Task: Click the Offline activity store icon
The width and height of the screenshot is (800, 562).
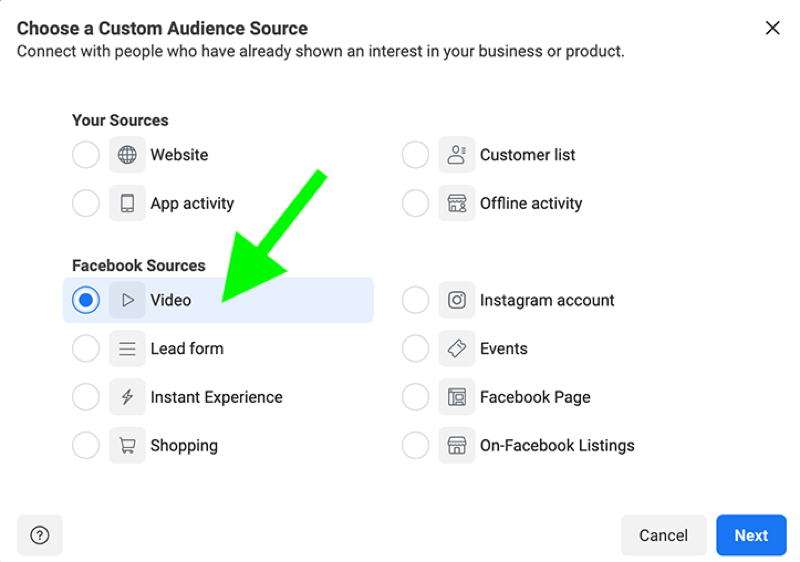Action: coord(457,203)
